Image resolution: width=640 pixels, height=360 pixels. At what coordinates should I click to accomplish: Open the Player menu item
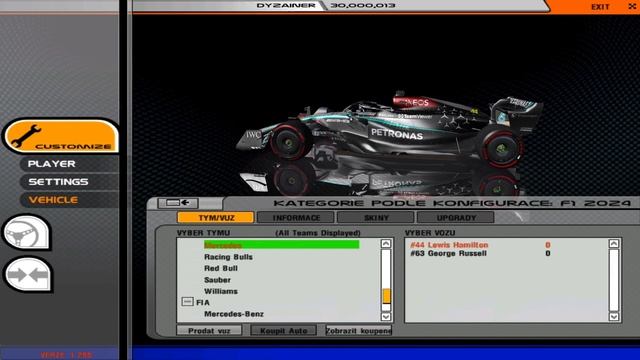51,164
